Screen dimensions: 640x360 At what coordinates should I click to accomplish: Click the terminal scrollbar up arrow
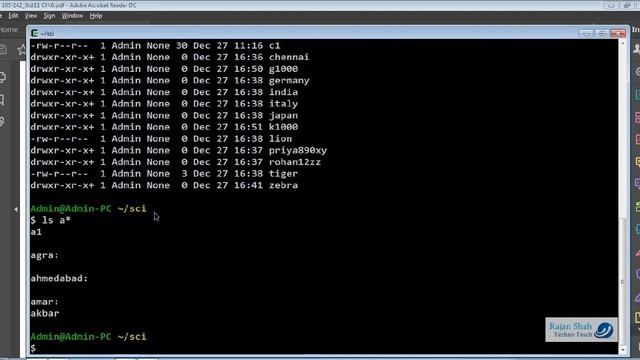click(622, 42)
